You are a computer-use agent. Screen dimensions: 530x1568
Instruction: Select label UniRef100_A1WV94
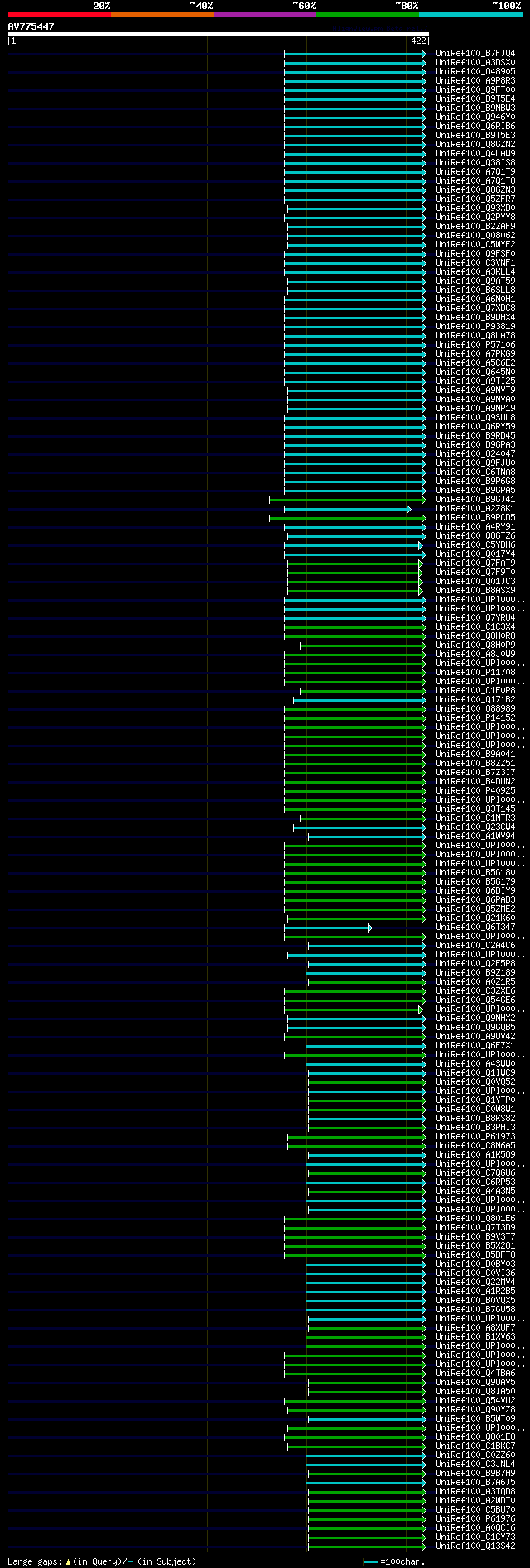tap(475, 837)
